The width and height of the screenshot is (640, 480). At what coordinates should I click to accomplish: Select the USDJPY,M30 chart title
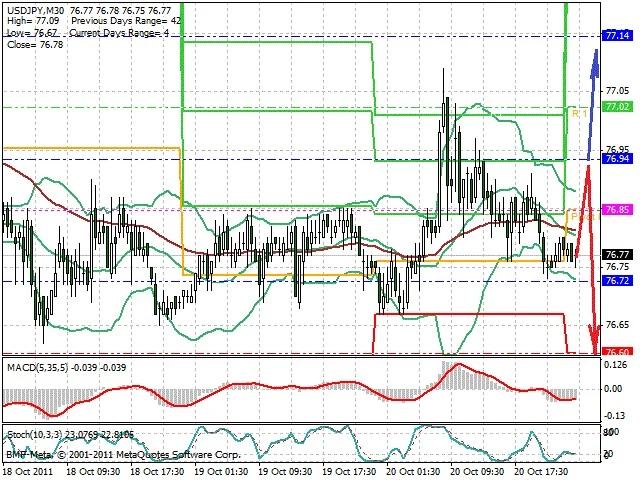point(37,8)
